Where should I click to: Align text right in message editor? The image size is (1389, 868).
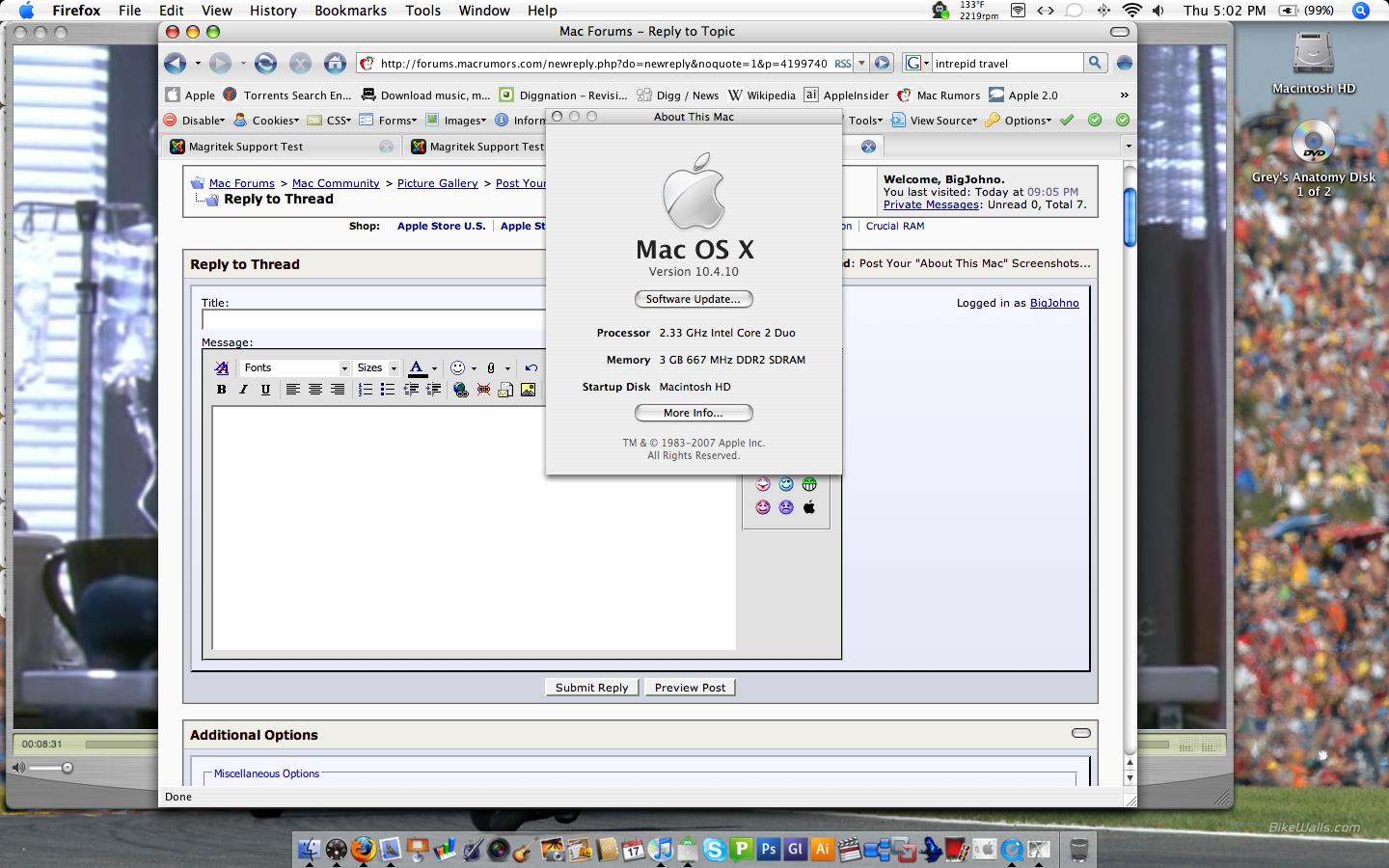coord(337,390)
